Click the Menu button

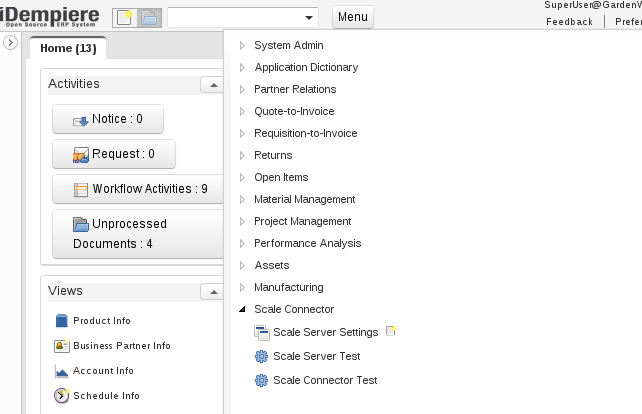352,18
